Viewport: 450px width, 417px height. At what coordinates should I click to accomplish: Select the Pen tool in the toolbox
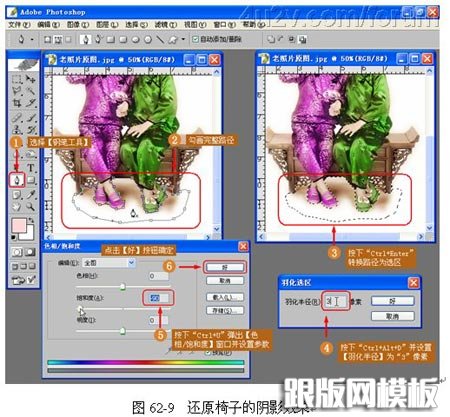(x=17, y=180)
